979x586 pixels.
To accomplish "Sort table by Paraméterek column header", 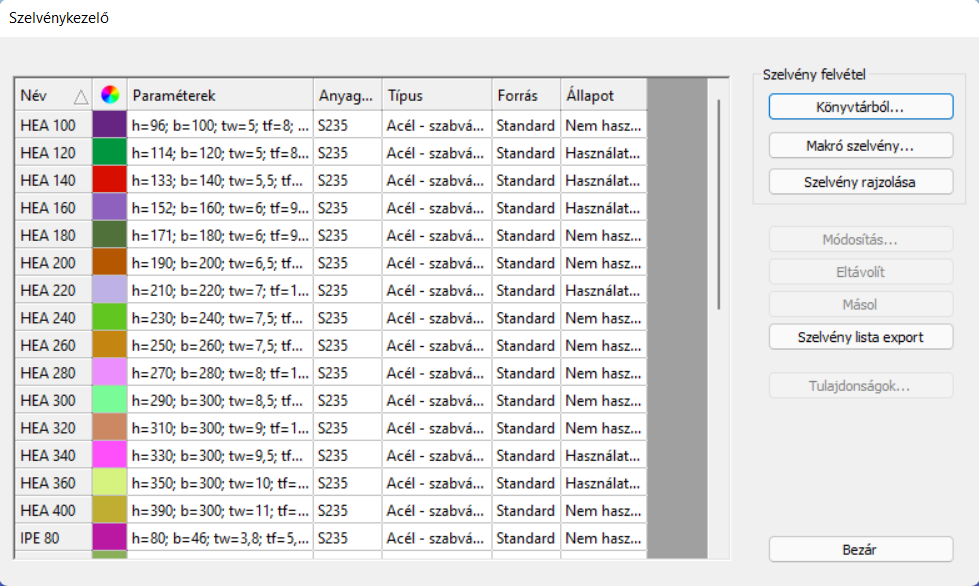I will pyautogui.click(x=220, y=96).
